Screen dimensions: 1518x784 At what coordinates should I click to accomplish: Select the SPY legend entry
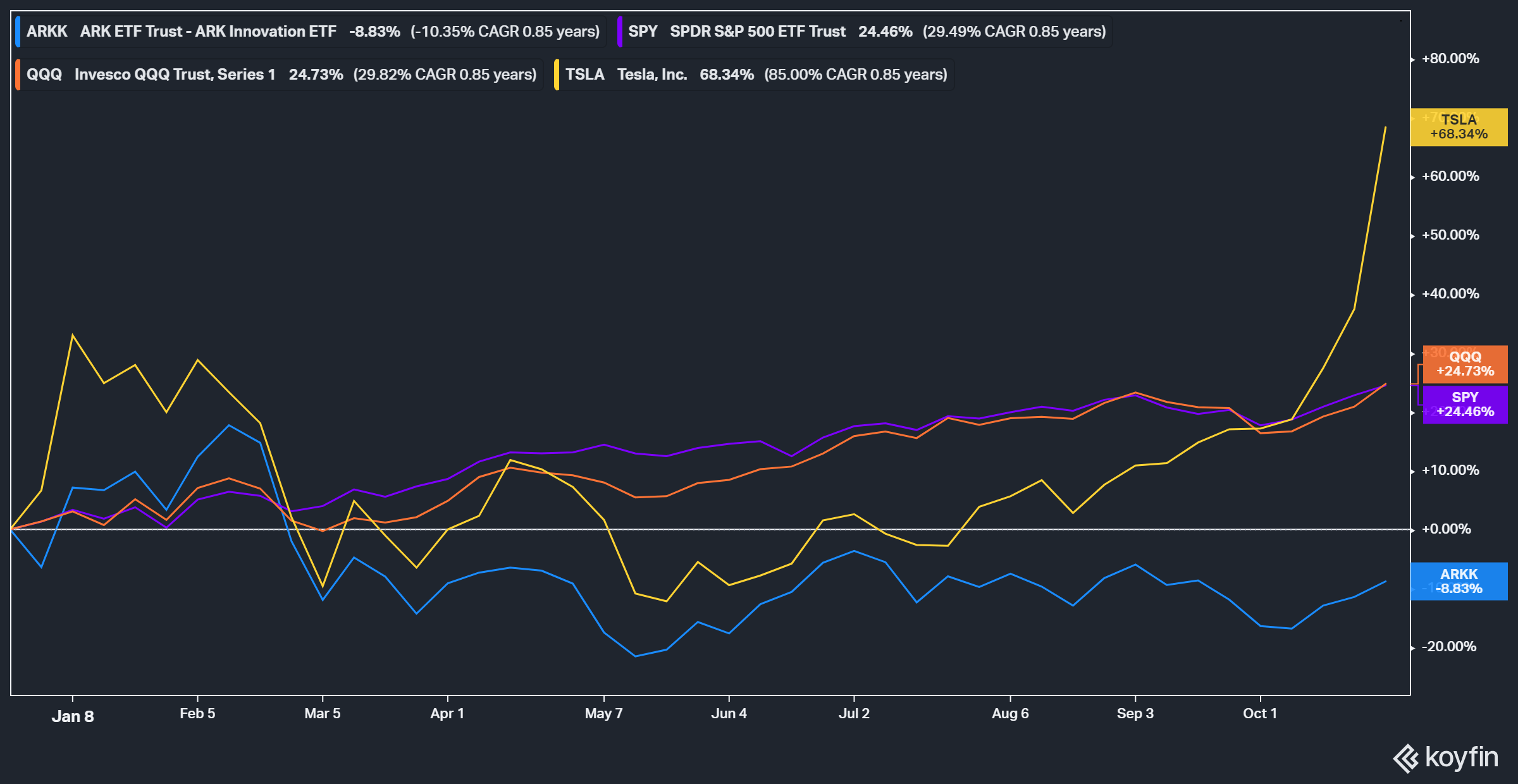click(865, 32)
